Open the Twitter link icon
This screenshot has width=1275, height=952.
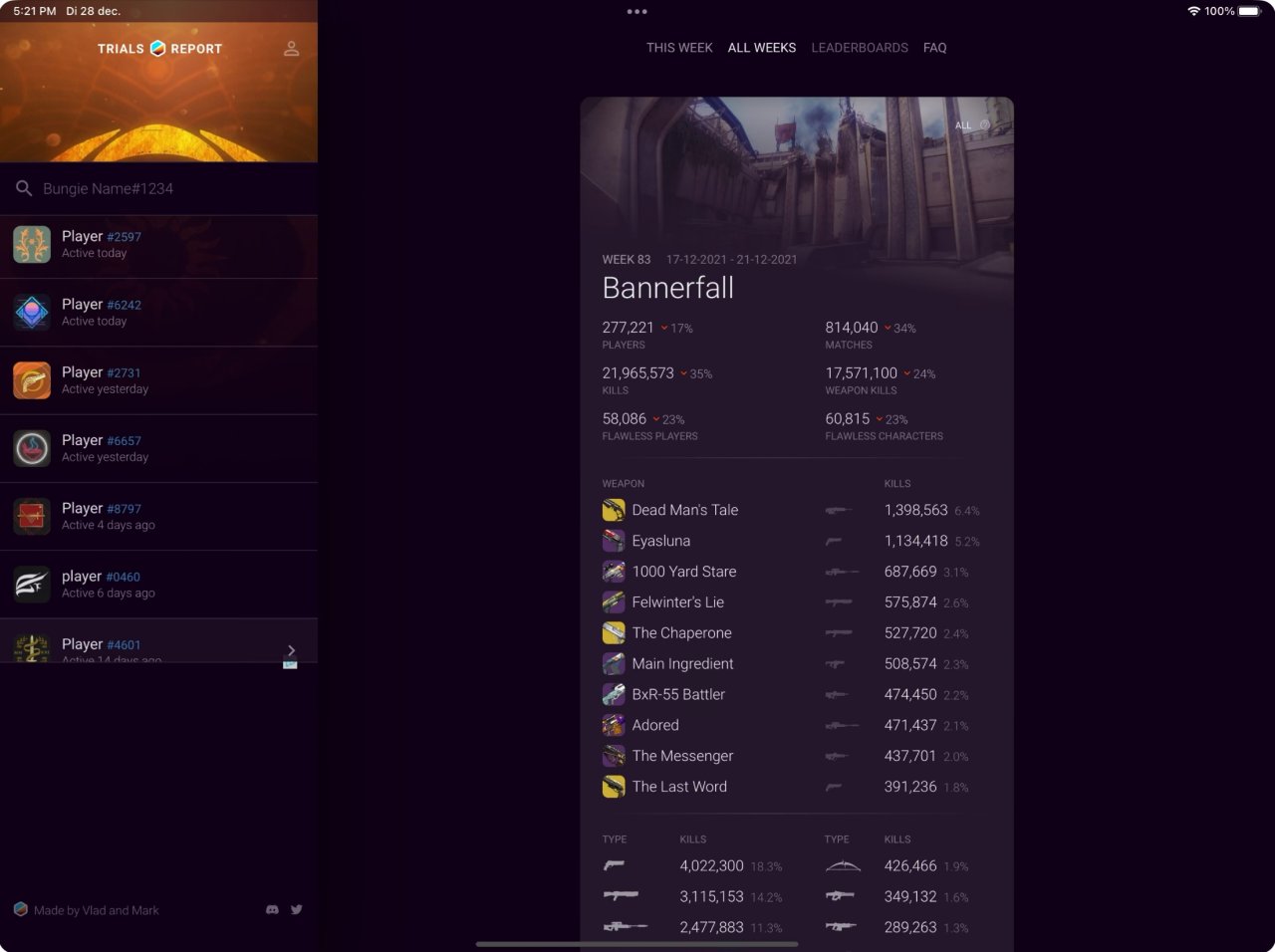pos(296,909)
